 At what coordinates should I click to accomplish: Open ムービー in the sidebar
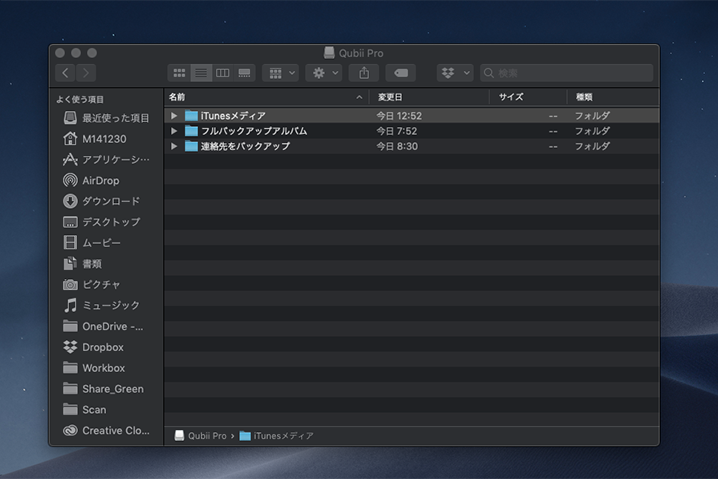pos(92,243)
